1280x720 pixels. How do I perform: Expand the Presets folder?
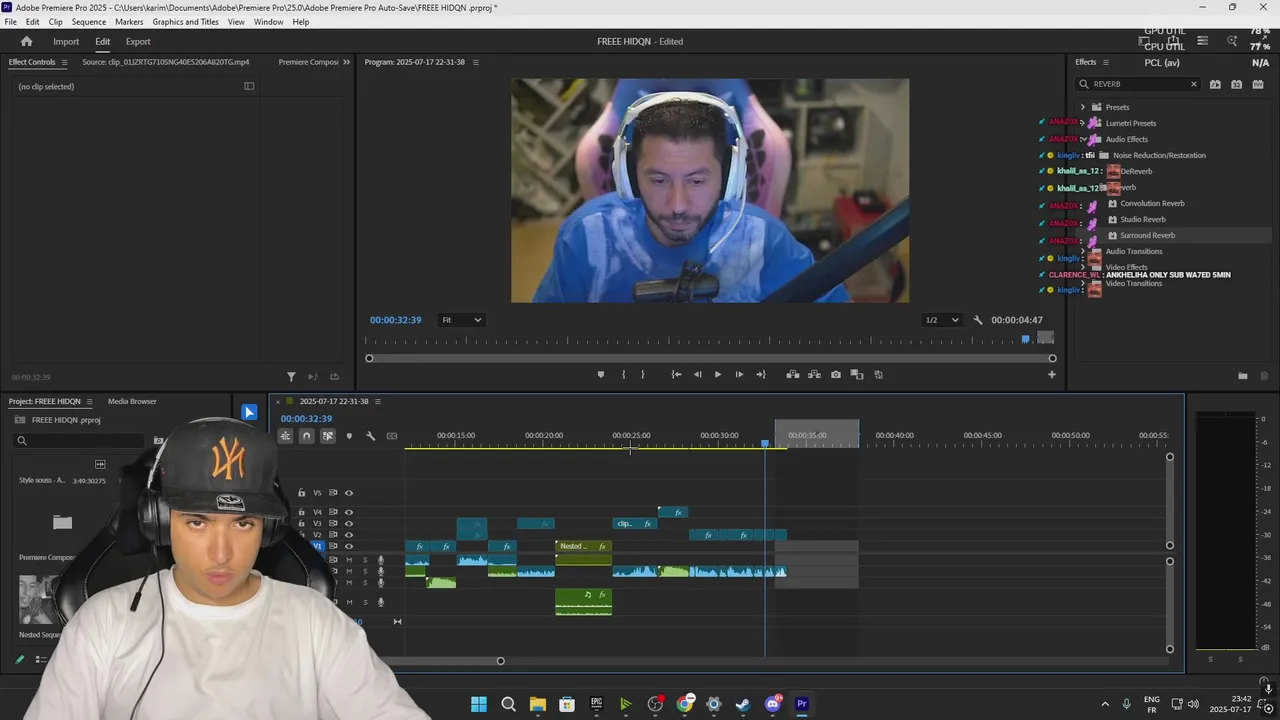click(x=1082, y=107)
